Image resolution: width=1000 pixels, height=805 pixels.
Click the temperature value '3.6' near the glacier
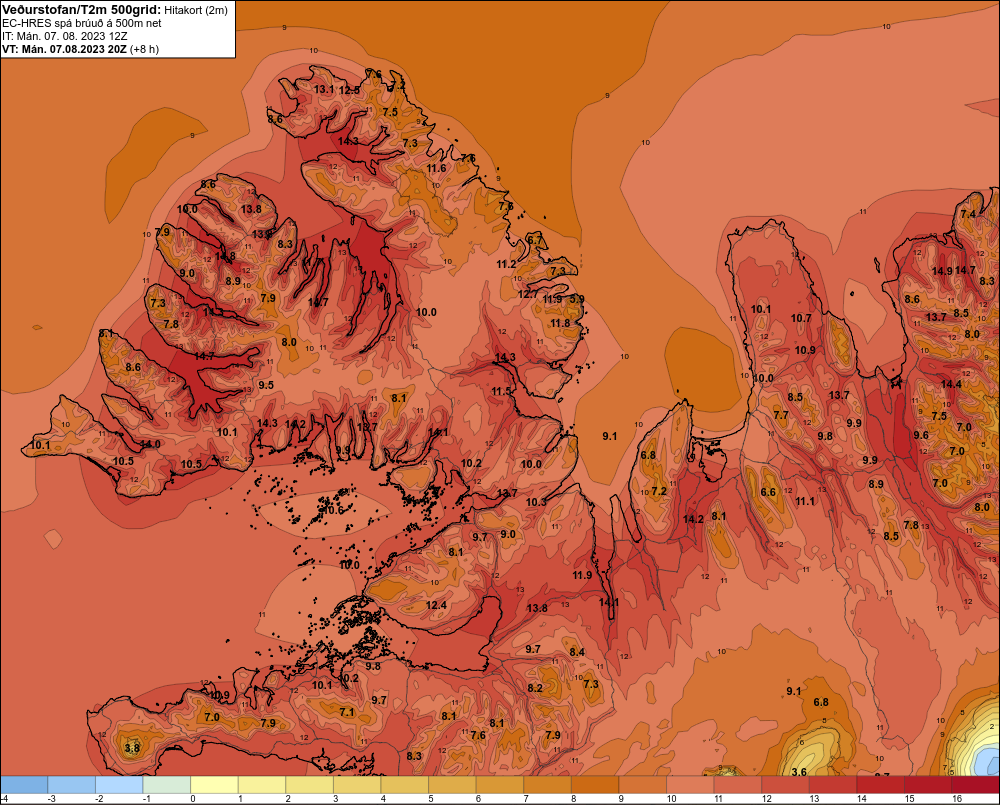pos(798,772)
